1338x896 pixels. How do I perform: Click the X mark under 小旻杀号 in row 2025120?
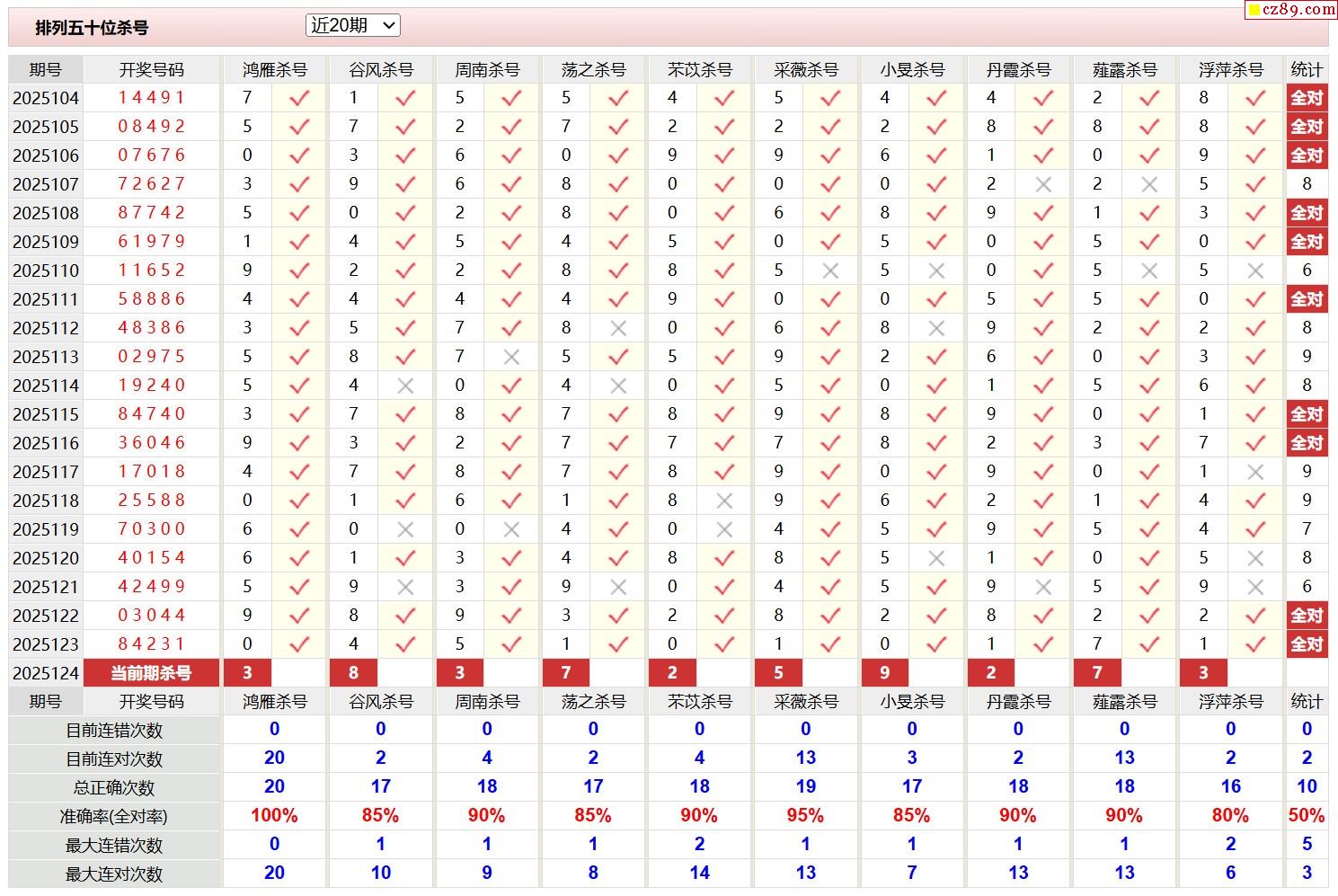pos(936,558)
